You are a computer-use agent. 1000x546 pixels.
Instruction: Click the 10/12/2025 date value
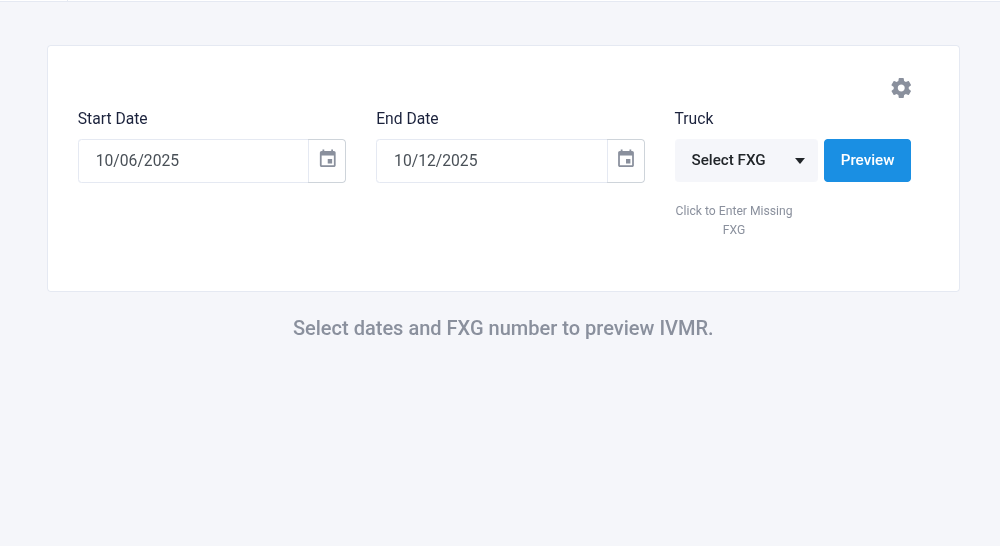(436, 160)
